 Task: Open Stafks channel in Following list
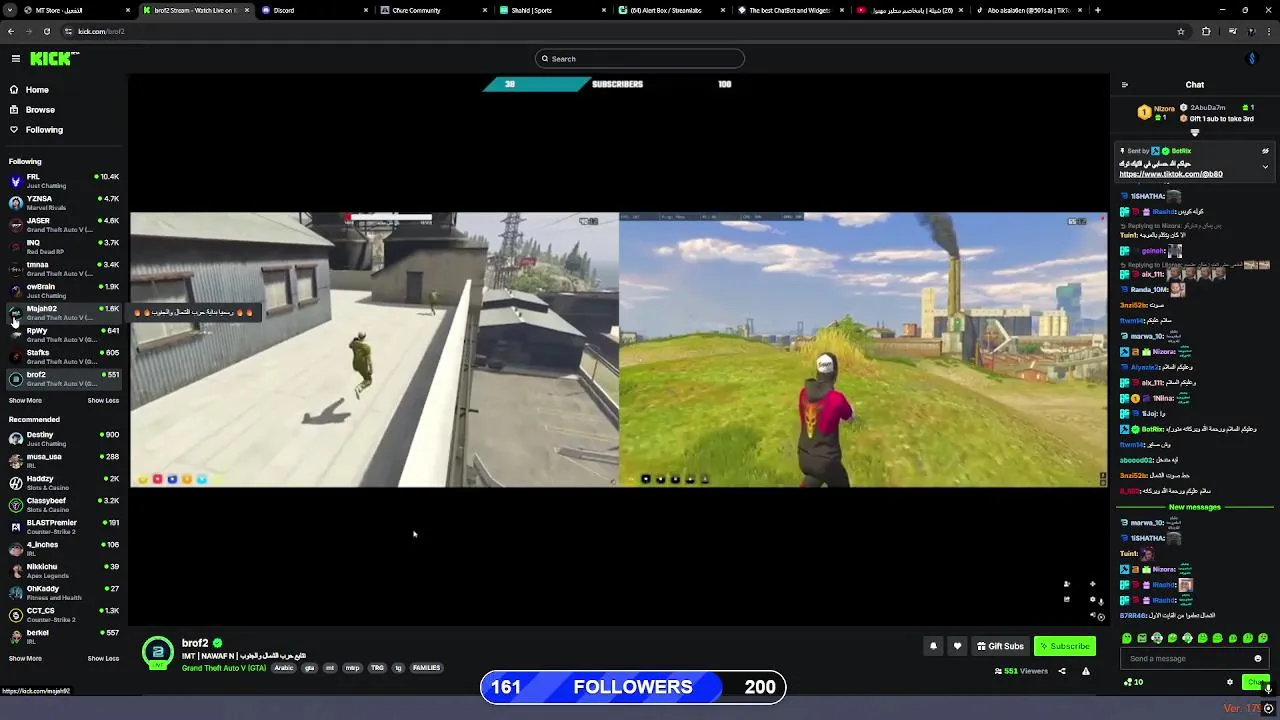click(64, 357)
